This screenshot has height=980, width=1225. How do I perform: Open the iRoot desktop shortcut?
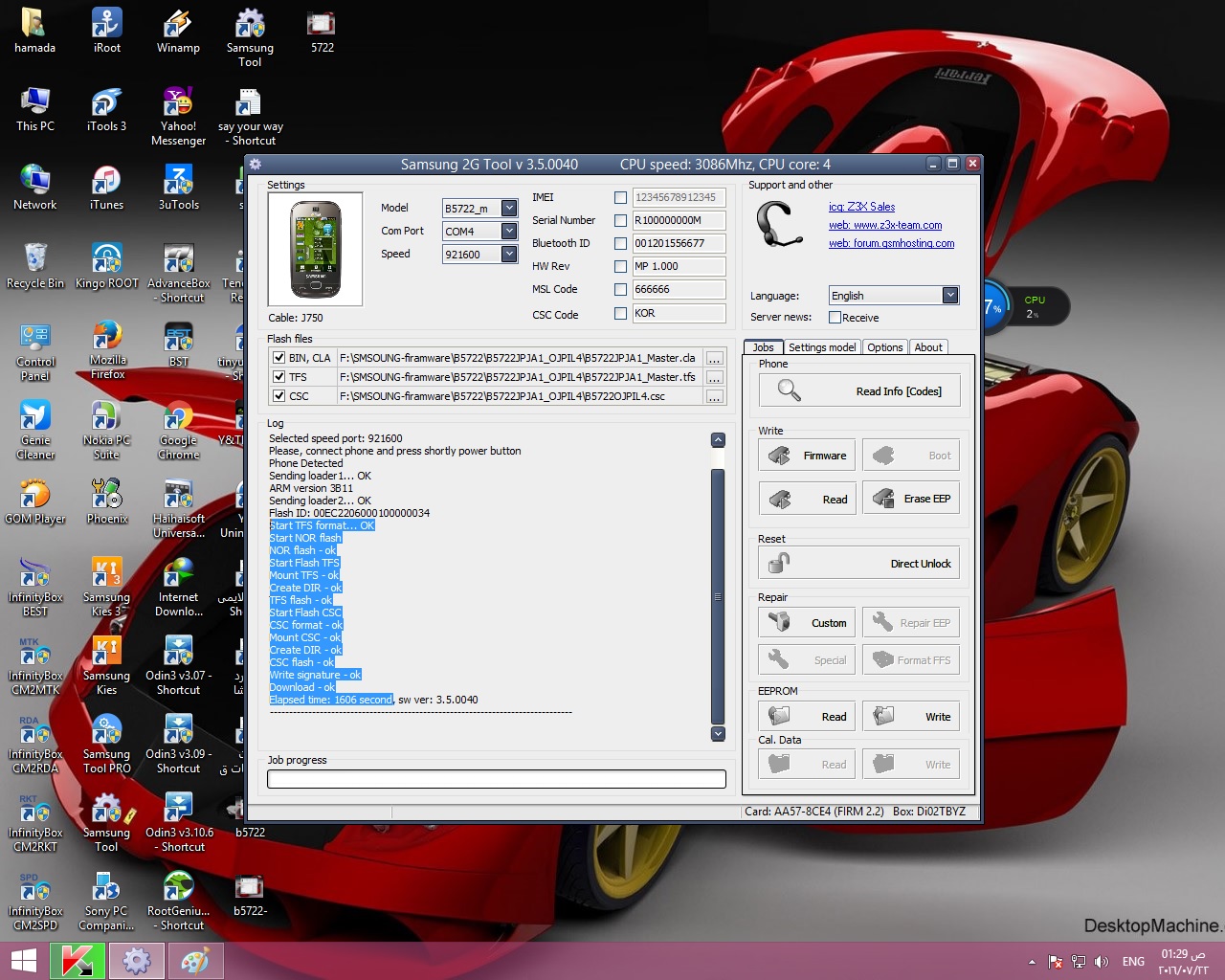tap(106, 31)
